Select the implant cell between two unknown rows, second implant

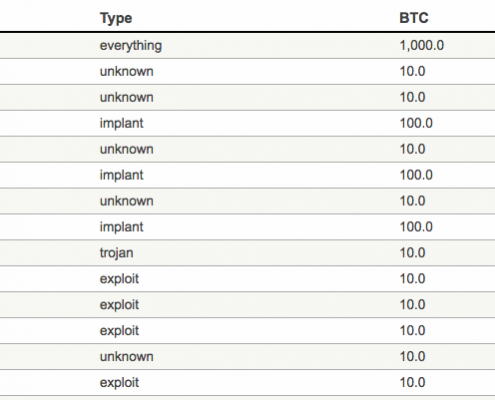tap(122, 175)
